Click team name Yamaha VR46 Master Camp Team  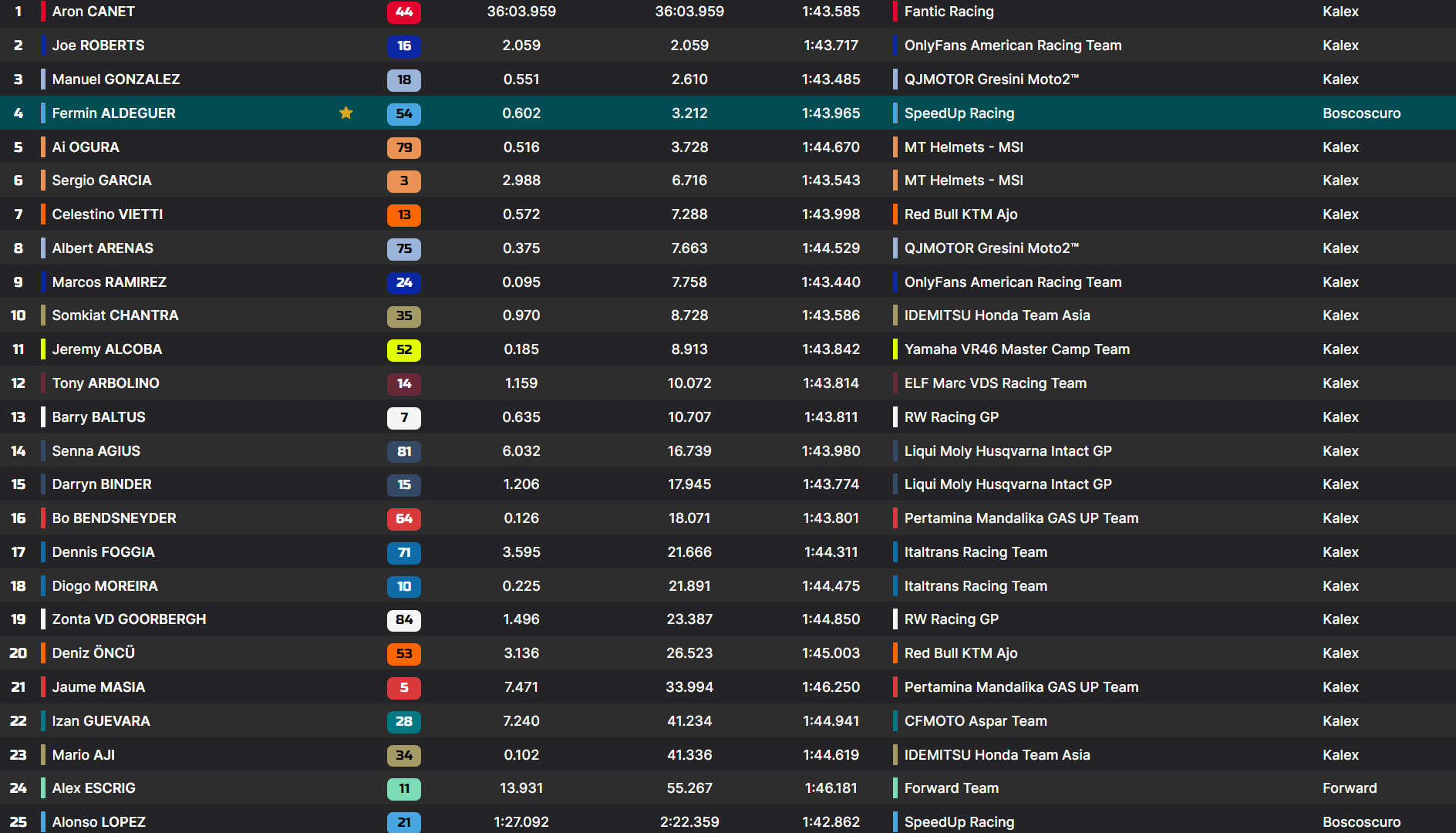[1017, 349]
